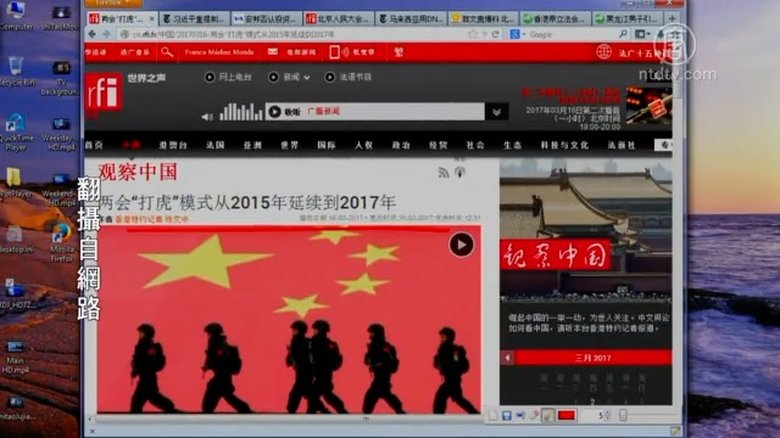Screen dimensions: 780x438
Task: Open the 政治 section in the navigation bar
Action: pyautogui.click(x=402, y=145)
